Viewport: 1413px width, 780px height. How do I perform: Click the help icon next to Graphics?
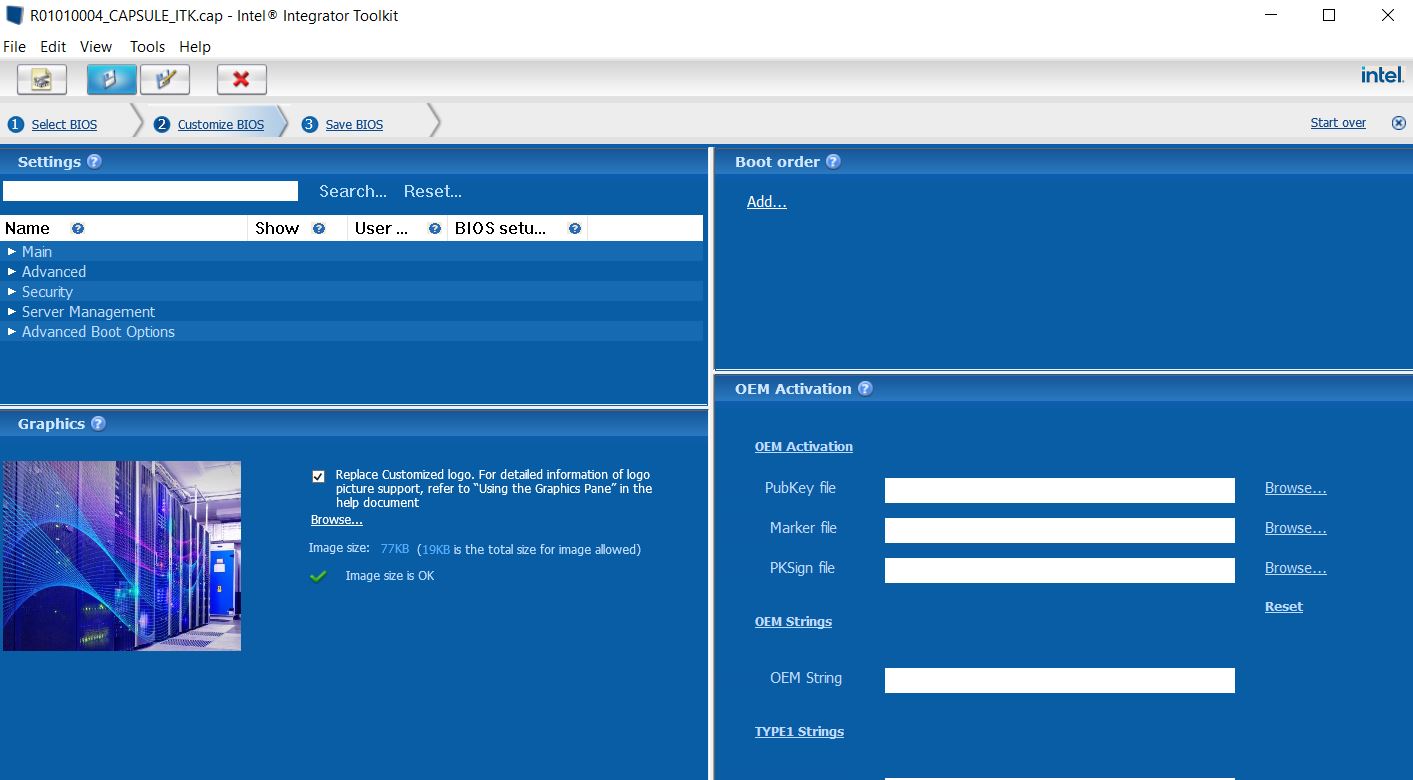(x=98, y=424)
